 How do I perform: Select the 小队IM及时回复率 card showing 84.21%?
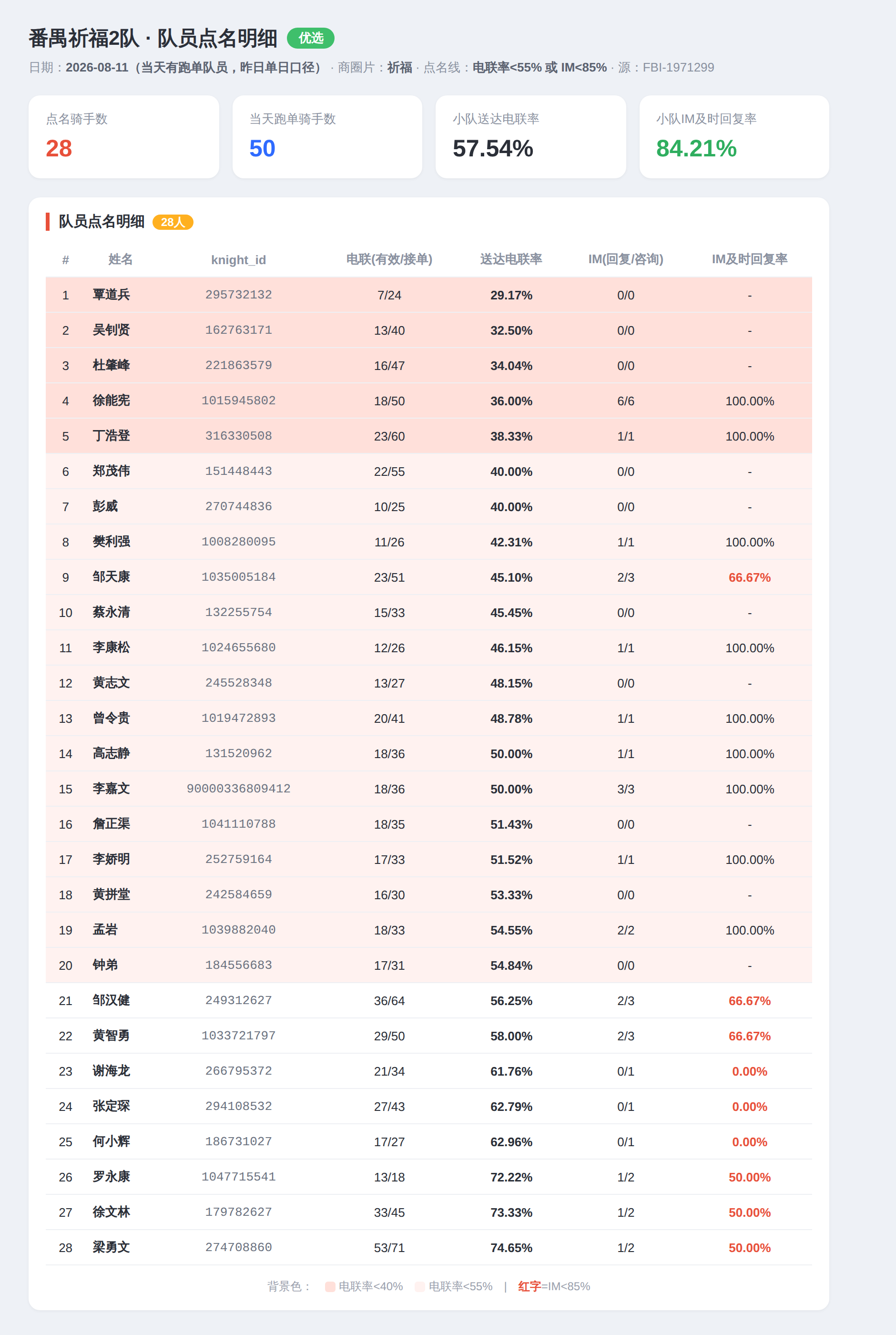(734, 137)
